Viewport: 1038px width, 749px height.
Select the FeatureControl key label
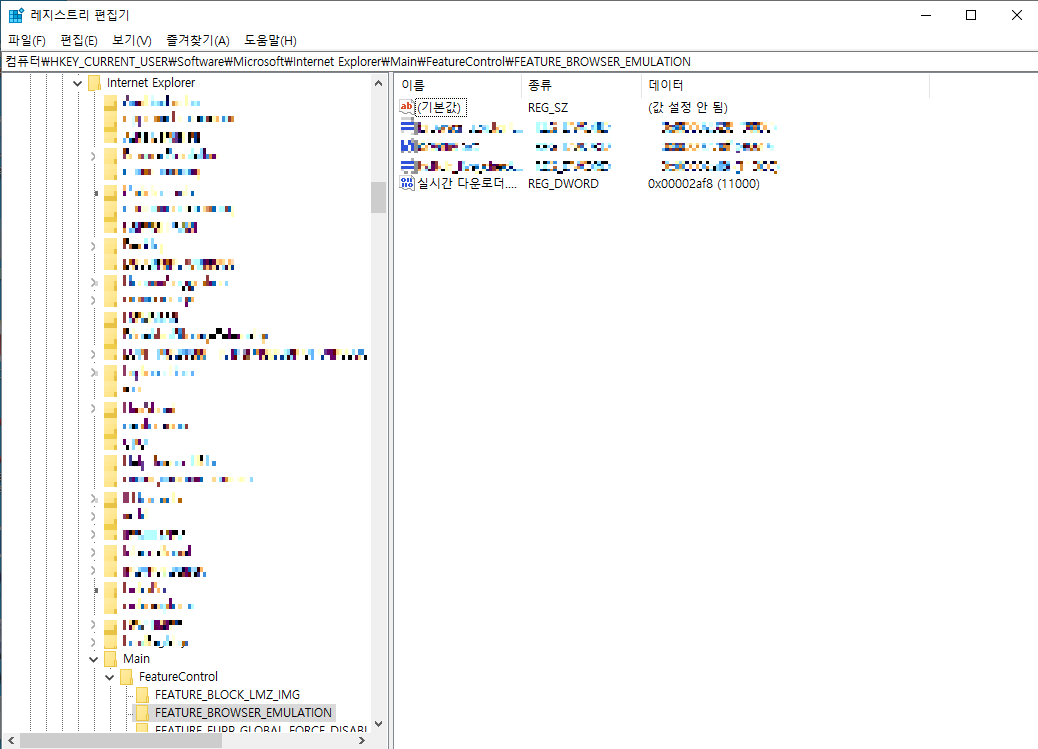click(178, 677)
